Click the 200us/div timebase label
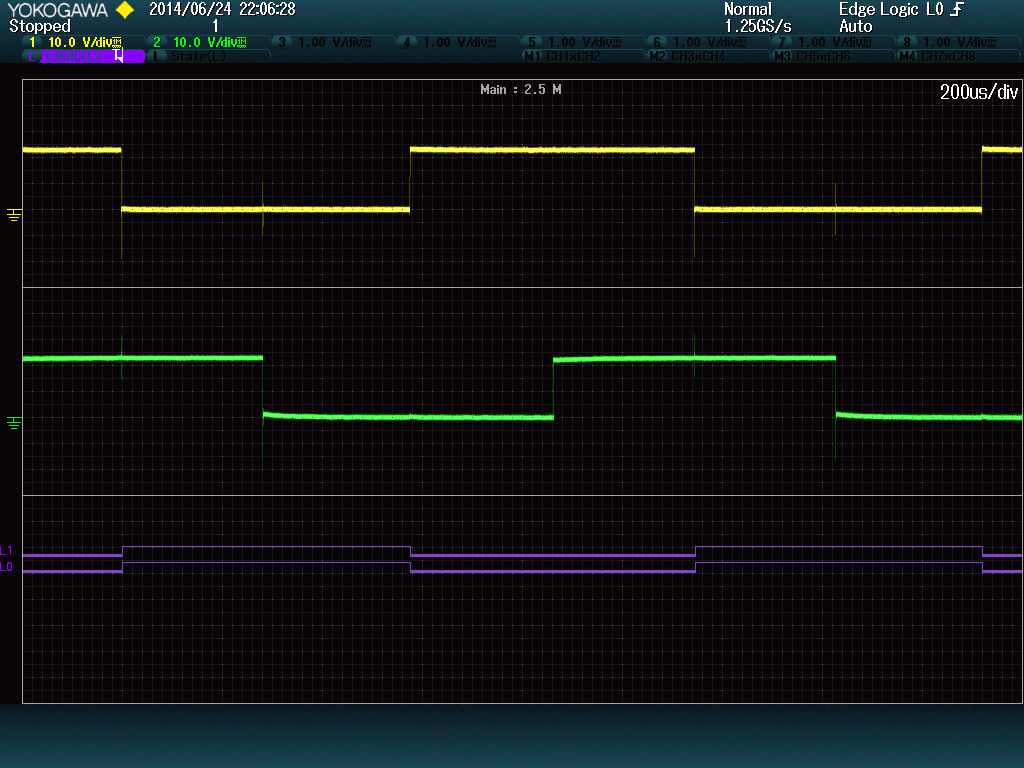 (978, 92)
